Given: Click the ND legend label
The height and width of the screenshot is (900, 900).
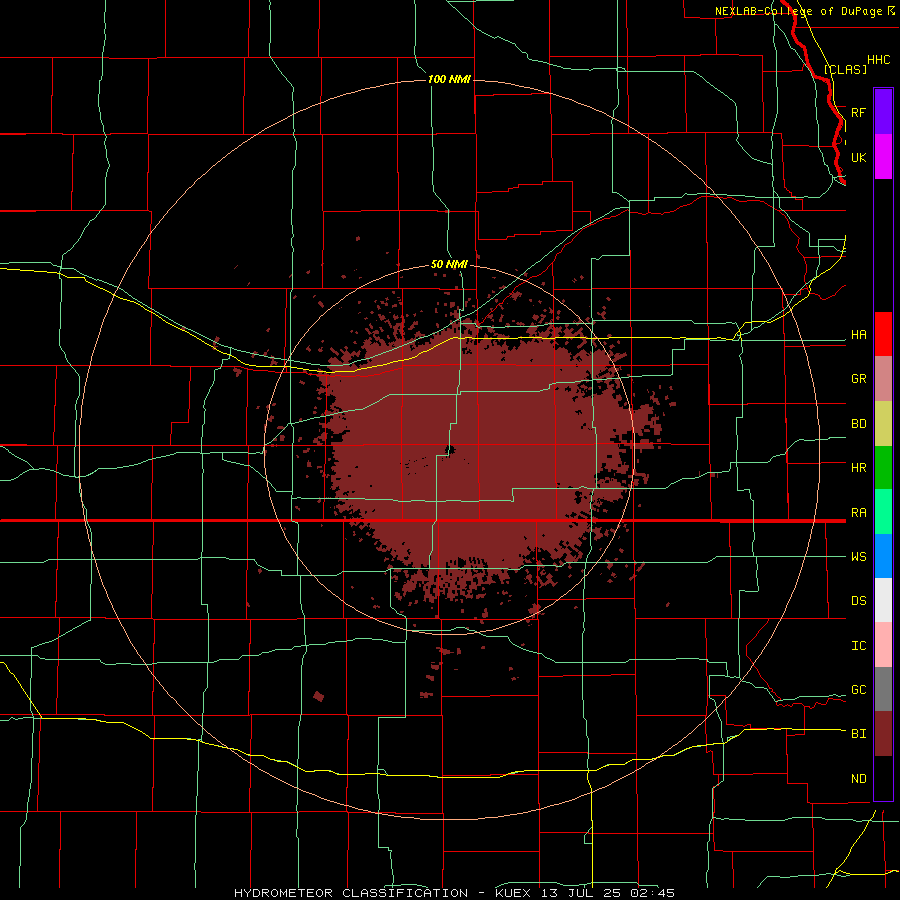Looking at the screenshot, I should pyautogui.click(x=858, y=779).
